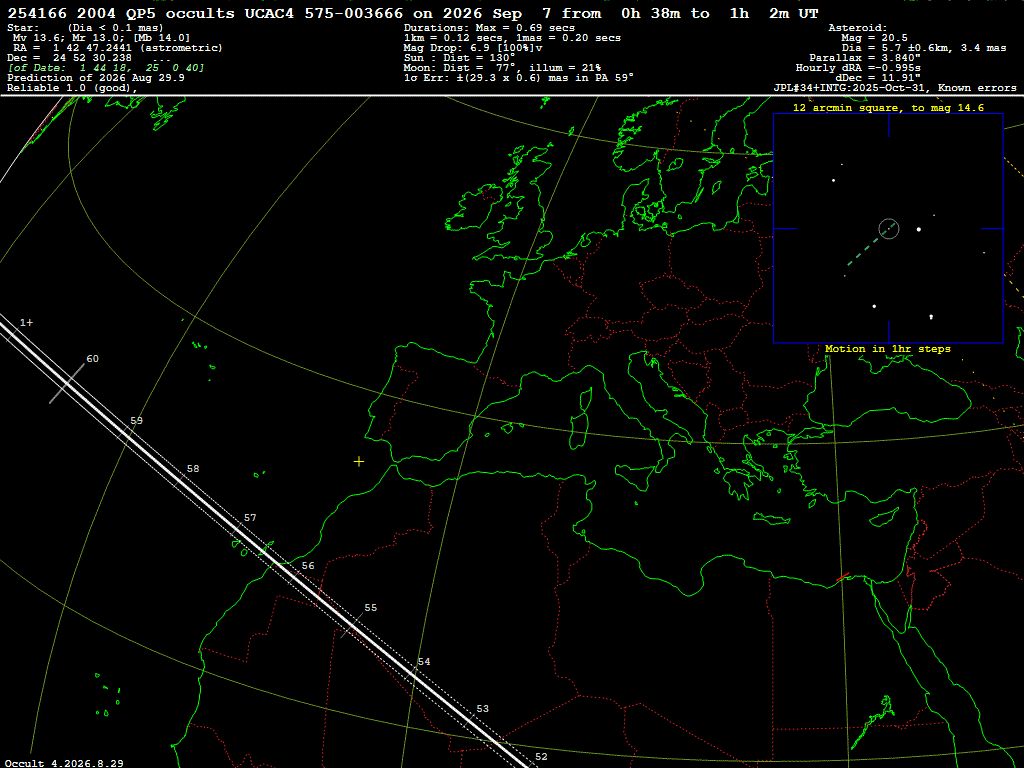The height and width of the screenshot is (768, 1024).
Task: Click time marker 53 on the path
Action: (x=482, y=709)
